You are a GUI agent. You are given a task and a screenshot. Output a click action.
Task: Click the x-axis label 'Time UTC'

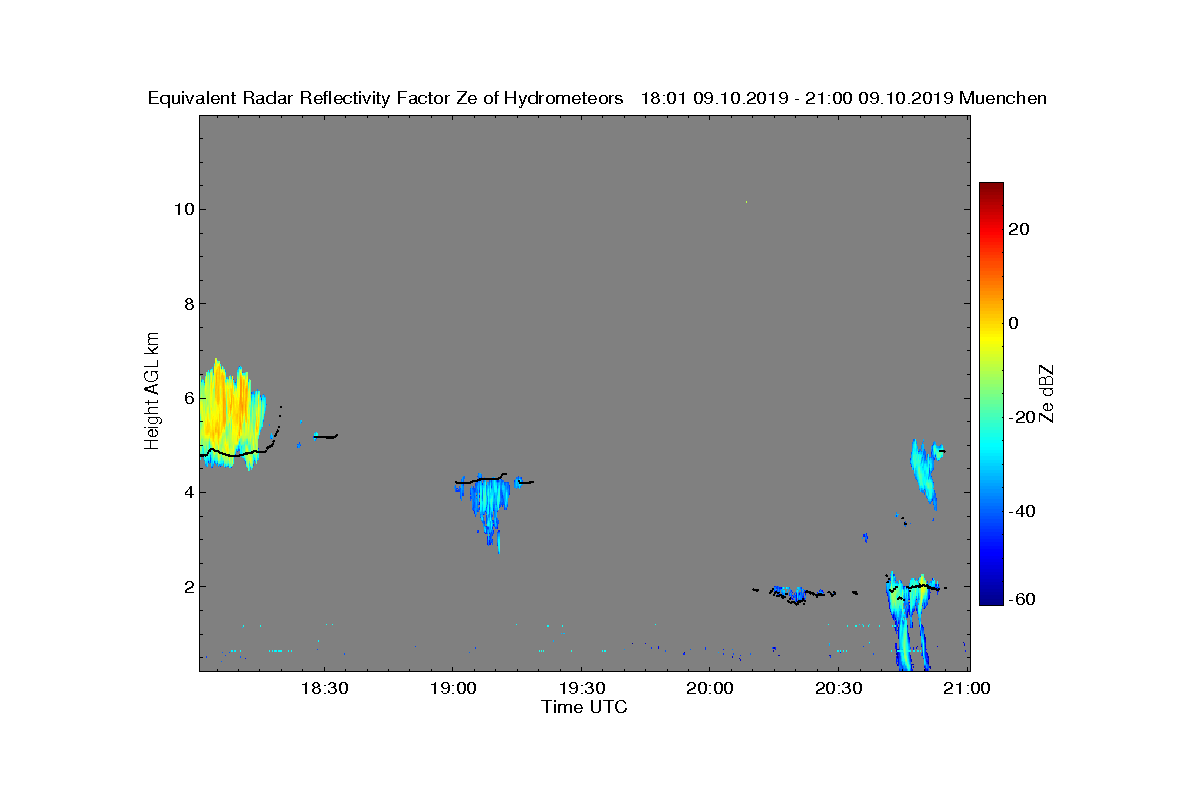pyautogui.click(x=584, y=707)
